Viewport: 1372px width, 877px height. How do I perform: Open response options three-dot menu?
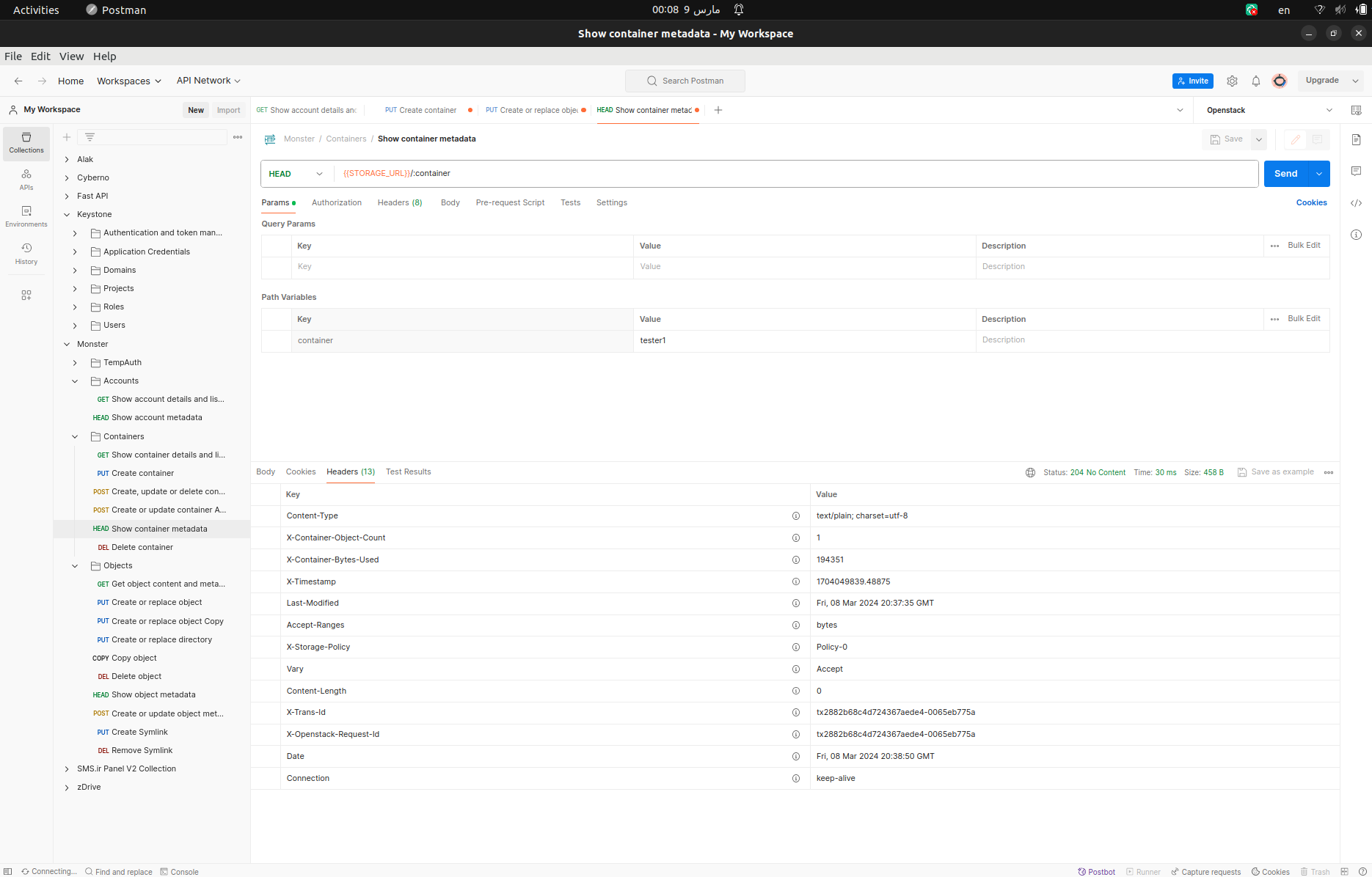(x=1329, y=472)
